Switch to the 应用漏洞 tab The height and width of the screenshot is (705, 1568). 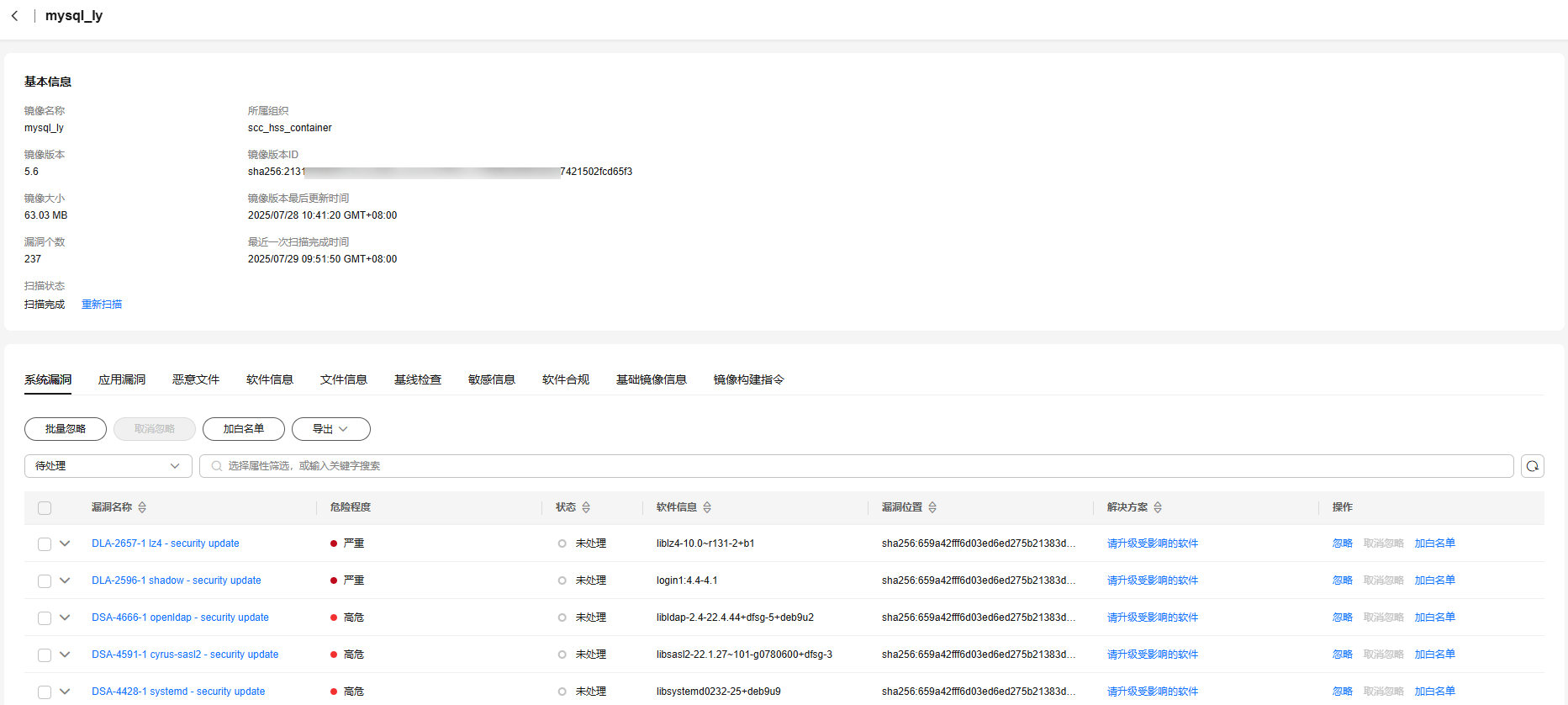pos(122,380)
